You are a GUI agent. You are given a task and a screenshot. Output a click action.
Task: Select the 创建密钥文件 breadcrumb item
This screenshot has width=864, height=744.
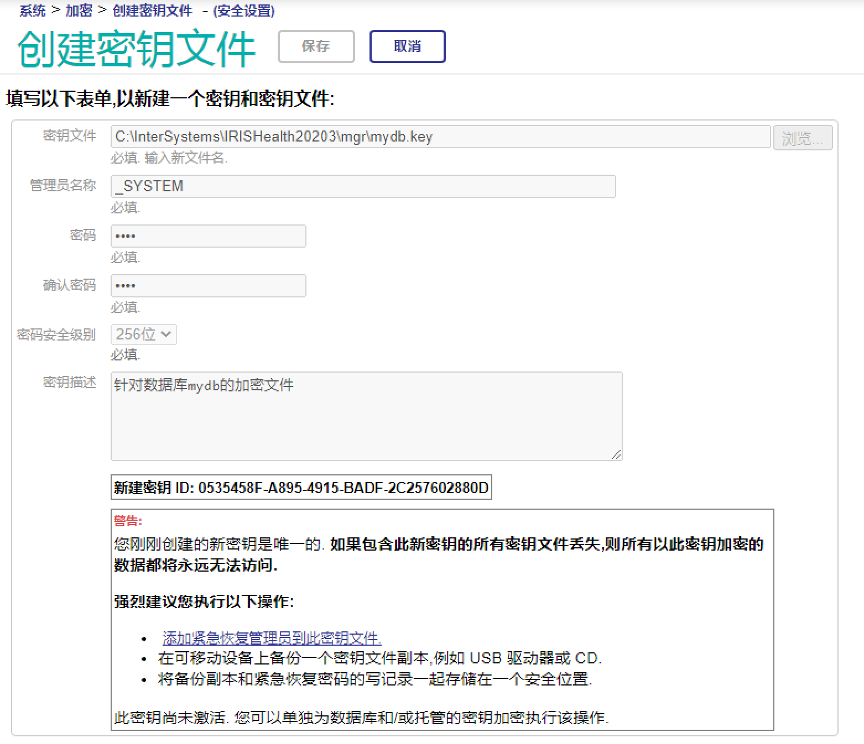(x=154, y=11)
